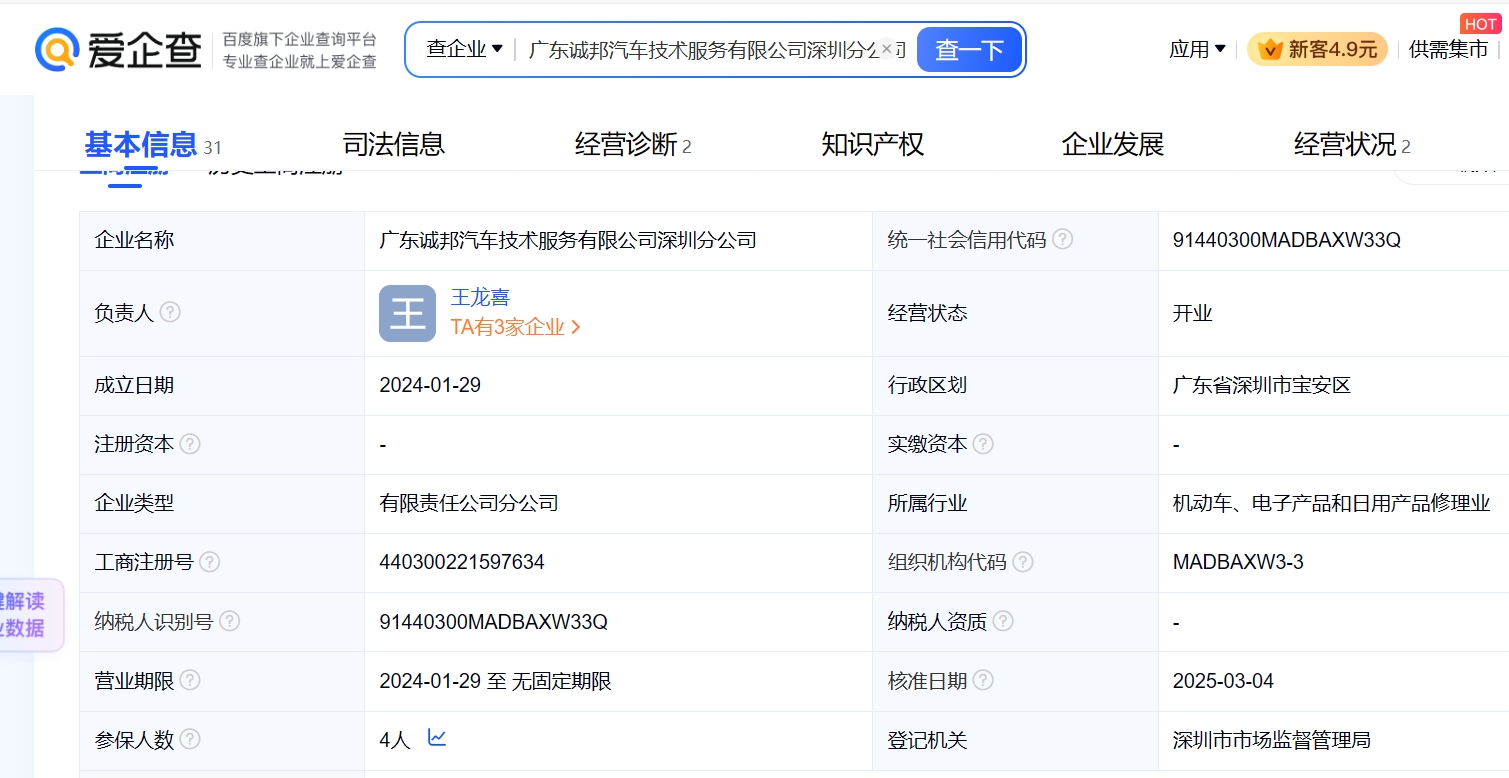Open the 参保人数 trend chart icon
The image size is (1509, 778).
pyautogui.click(x=437, y=738)
